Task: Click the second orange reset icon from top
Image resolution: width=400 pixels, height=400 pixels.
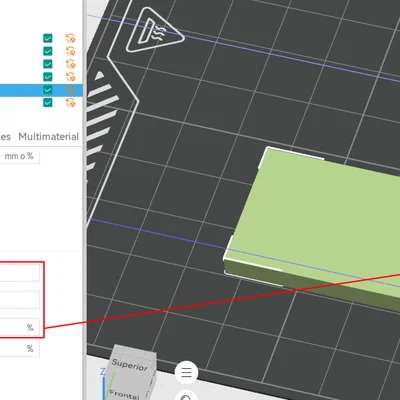Action: coord(70,51)
